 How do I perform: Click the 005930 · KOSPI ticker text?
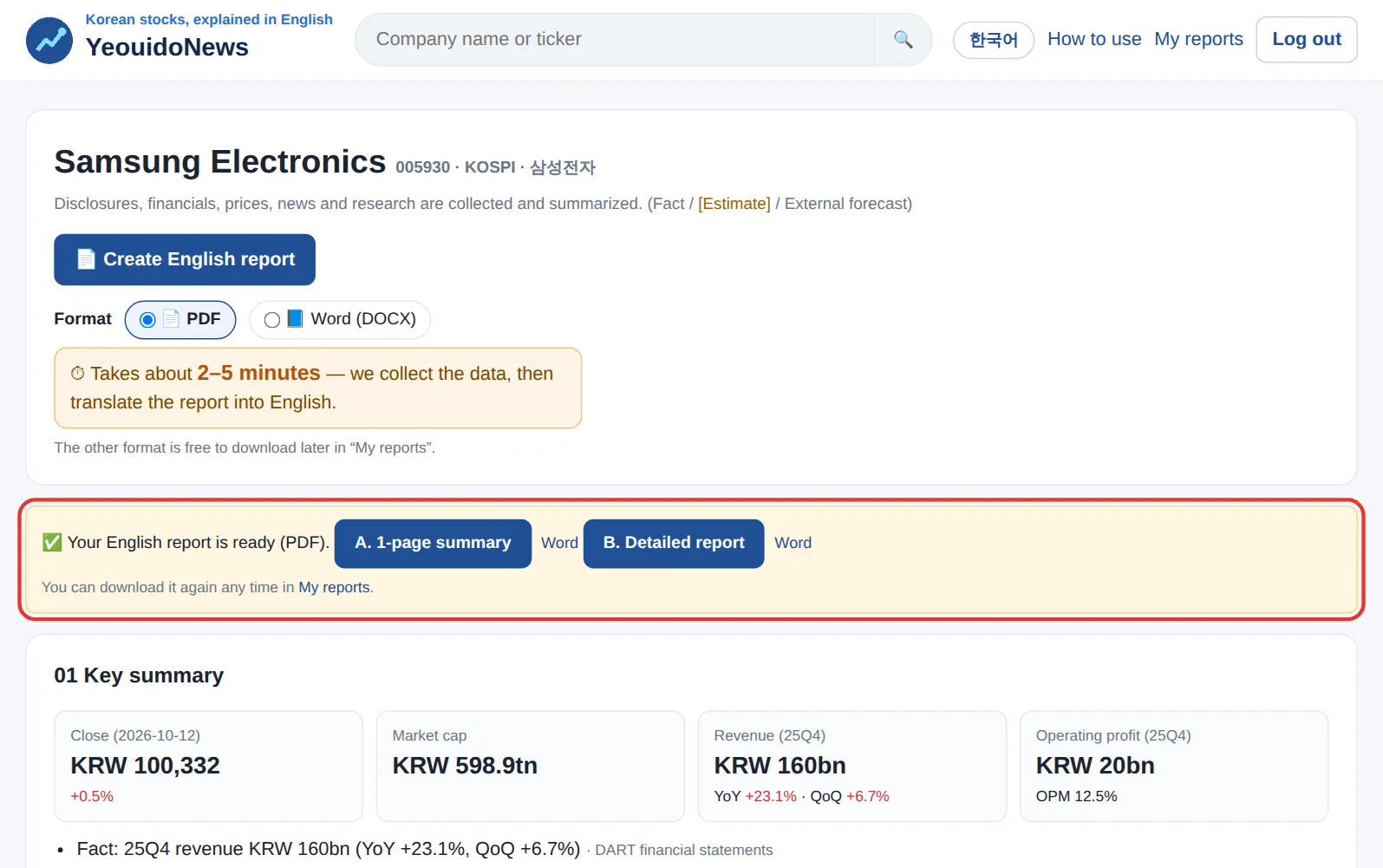click(455, 167)
